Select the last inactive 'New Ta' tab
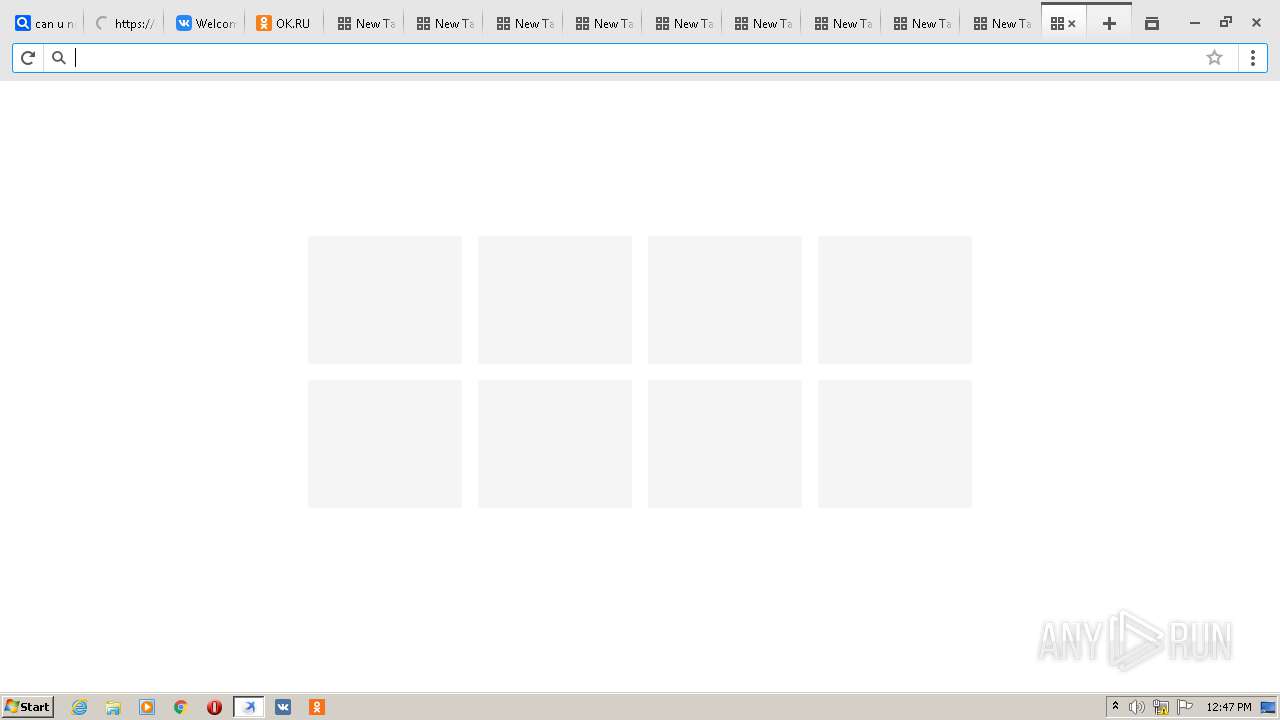This screenshot has width=1280, height=720. pyautogui.click(x=1002, y=23)
